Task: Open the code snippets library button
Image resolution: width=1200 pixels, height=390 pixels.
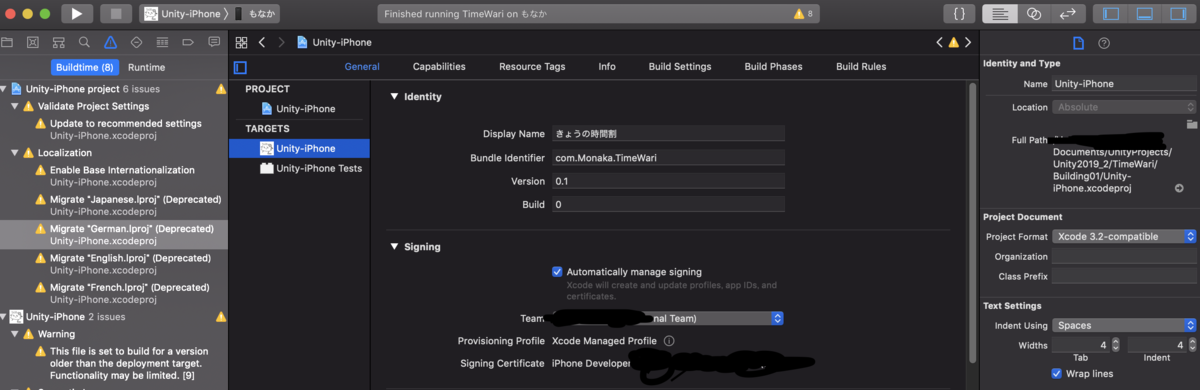Action: [x=959, y=13]
